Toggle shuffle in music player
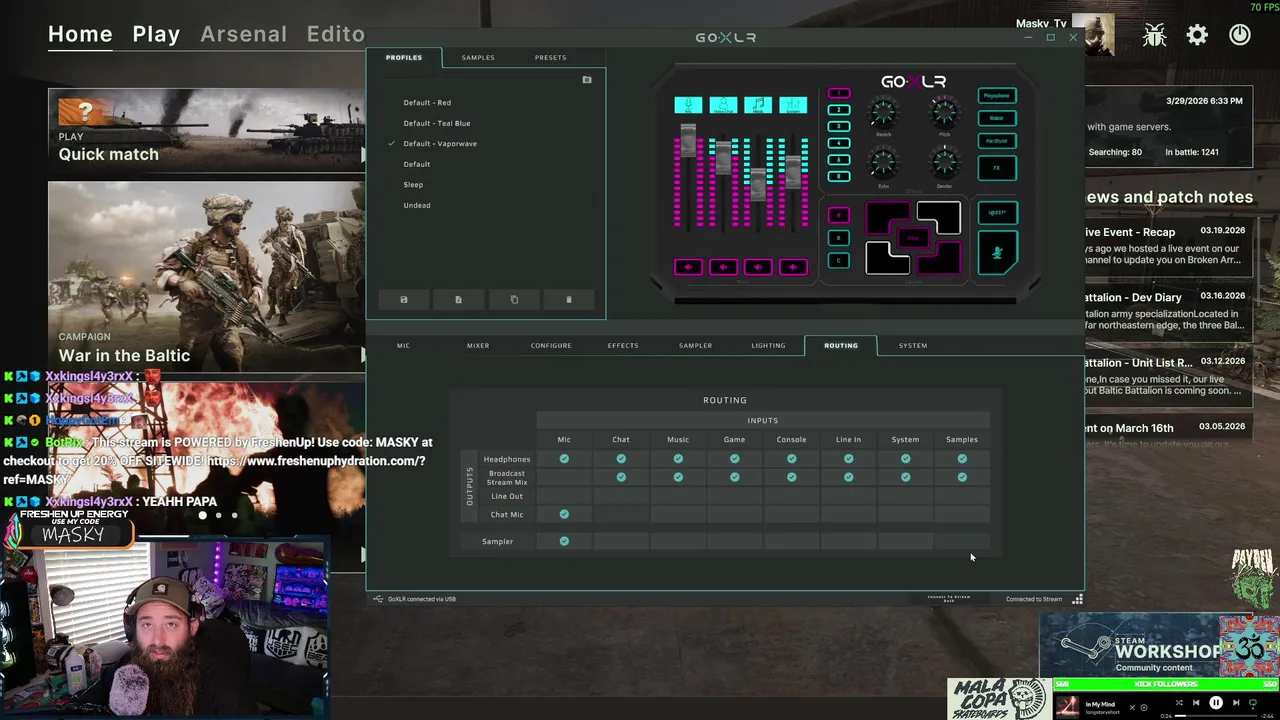Image resolution: width=1280 pixels, height=720 pixels. 1179,703
